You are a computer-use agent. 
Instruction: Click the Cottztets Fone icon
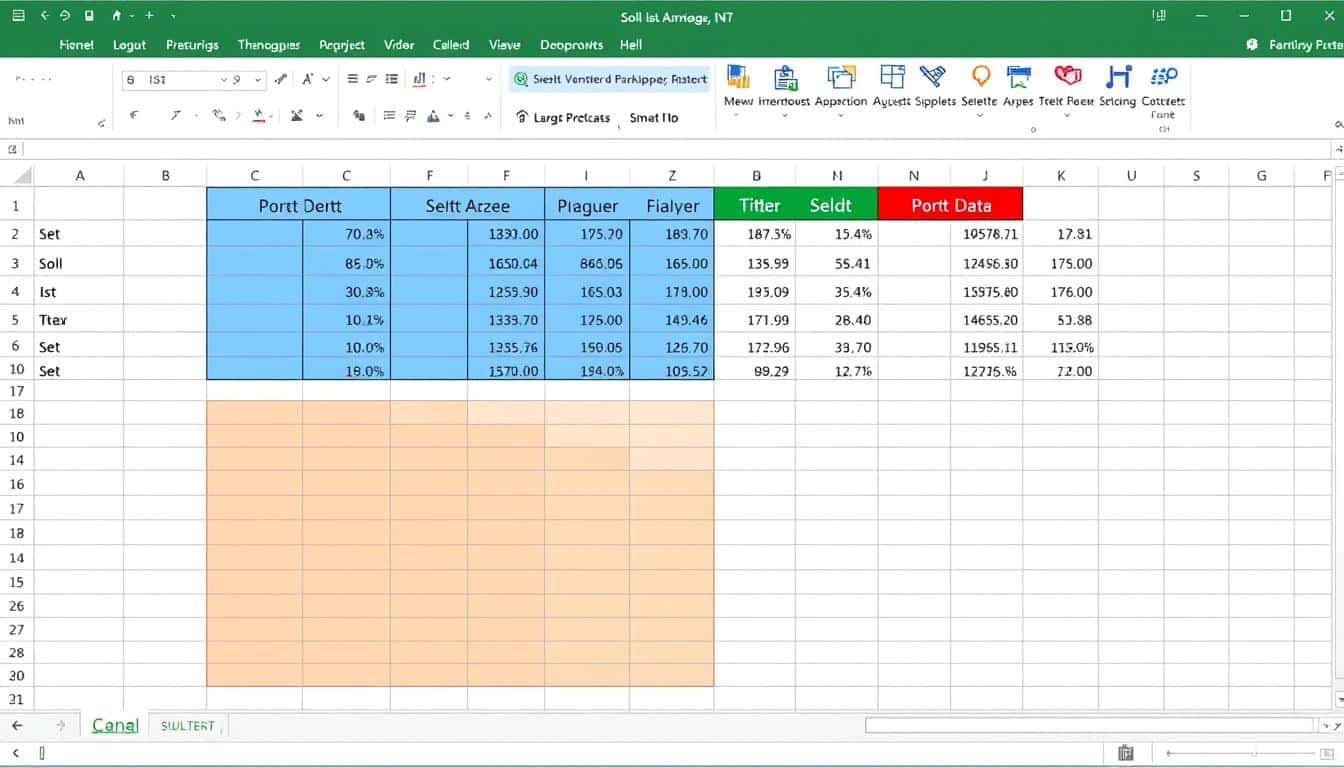coord(1164,77)
